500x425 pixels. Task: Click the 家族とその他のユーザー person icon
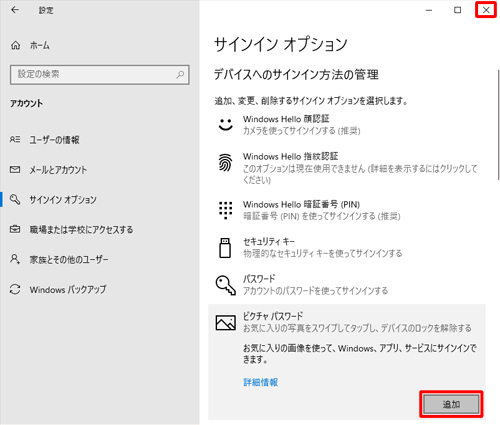(15, 259)
